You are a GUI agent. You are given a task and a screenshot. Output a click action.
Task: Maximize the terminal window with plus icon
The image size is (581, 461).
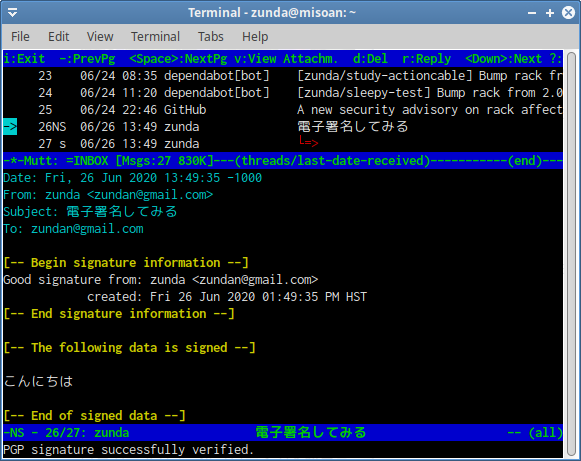coord(550,13)
